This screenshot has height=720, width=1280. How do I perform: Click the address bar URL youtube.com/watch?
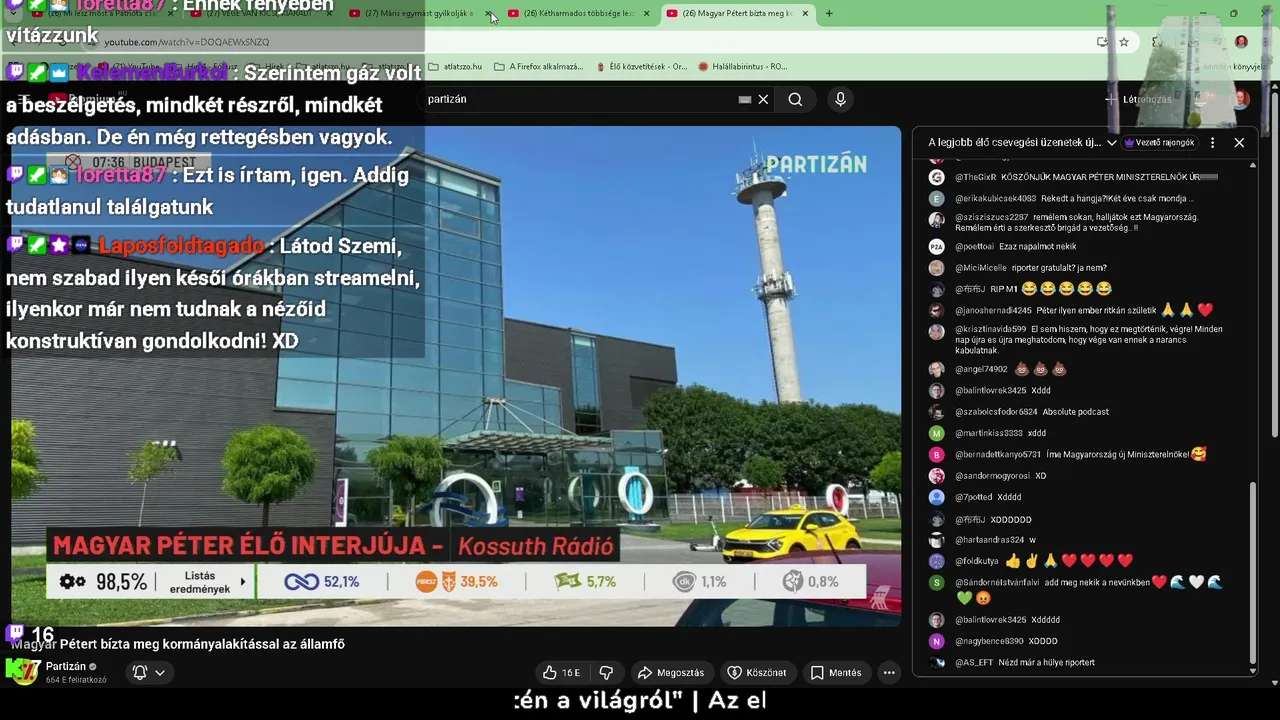pos(187,42)
